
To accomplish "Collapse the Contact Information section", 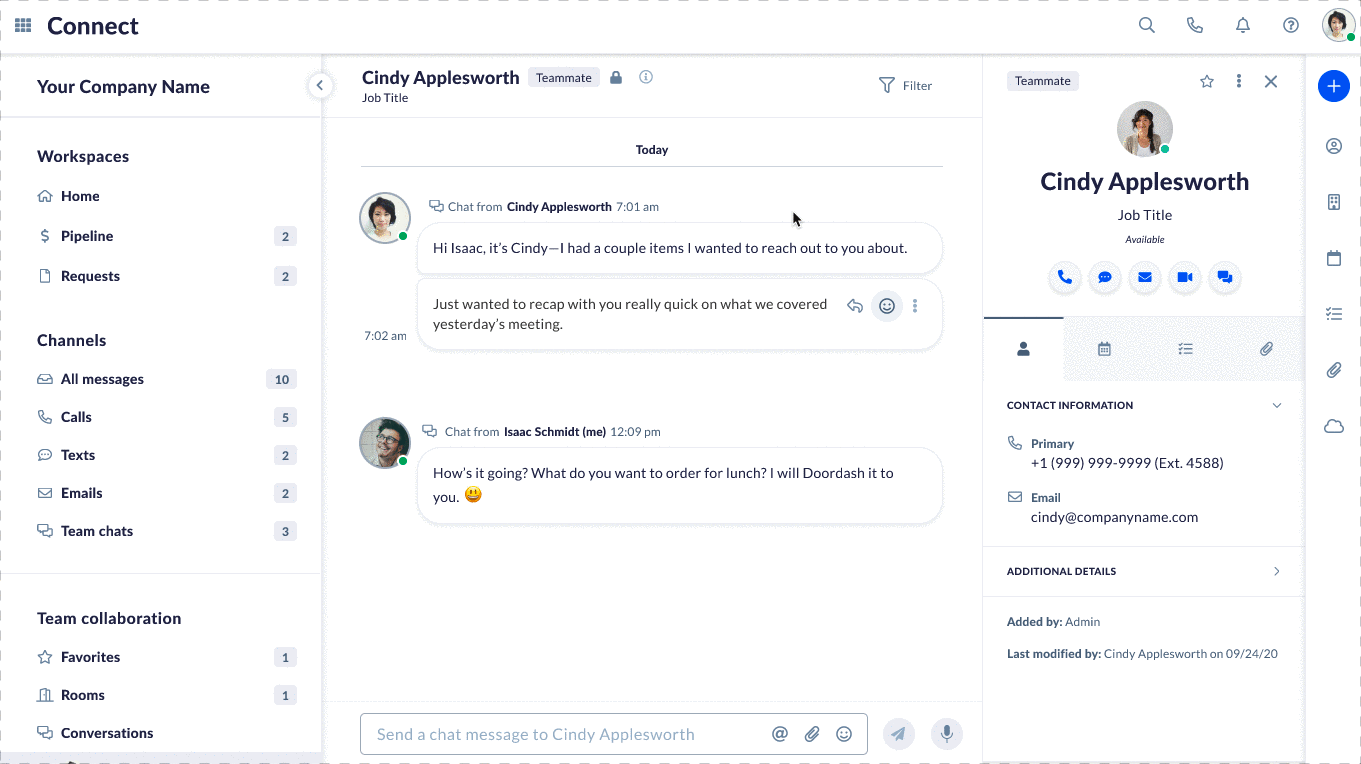I will (1276, 405).
